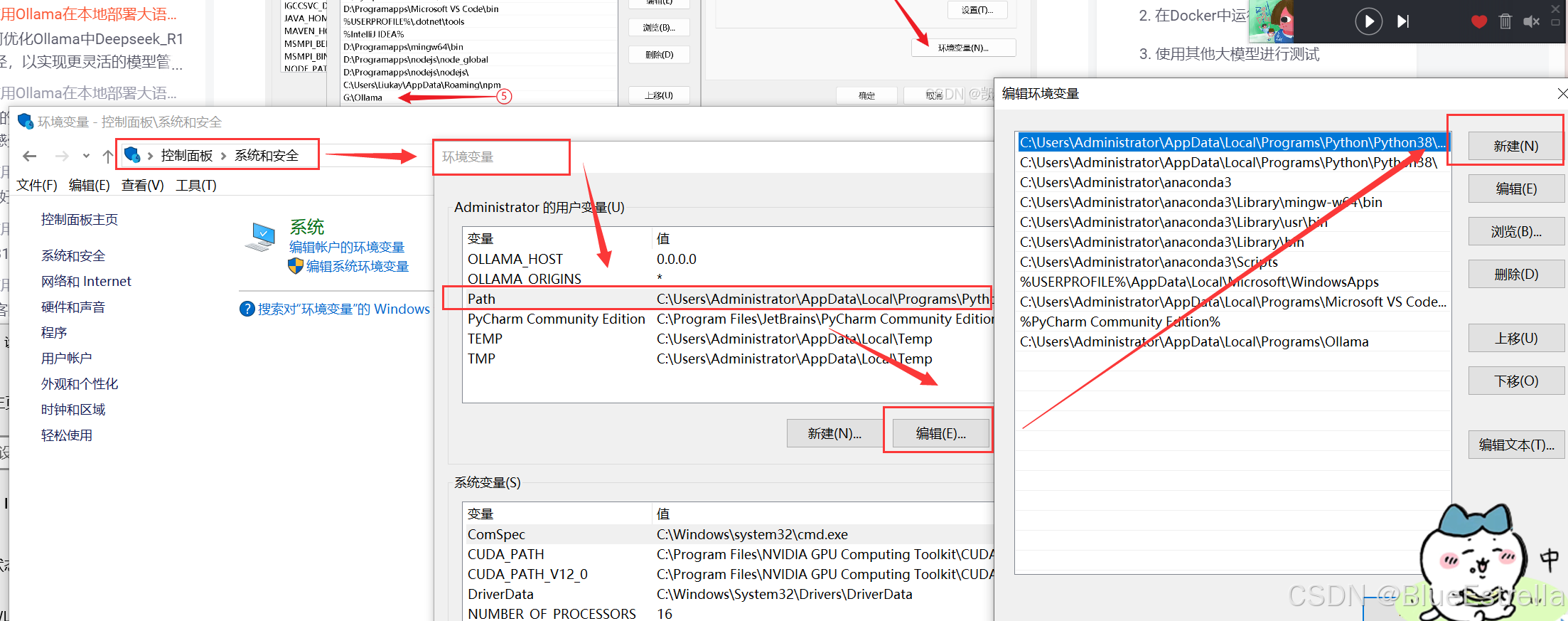This screenshot has height=621, width=1568.
Task: Select the TEMP user variable row
Action: (x=727, y=339)
